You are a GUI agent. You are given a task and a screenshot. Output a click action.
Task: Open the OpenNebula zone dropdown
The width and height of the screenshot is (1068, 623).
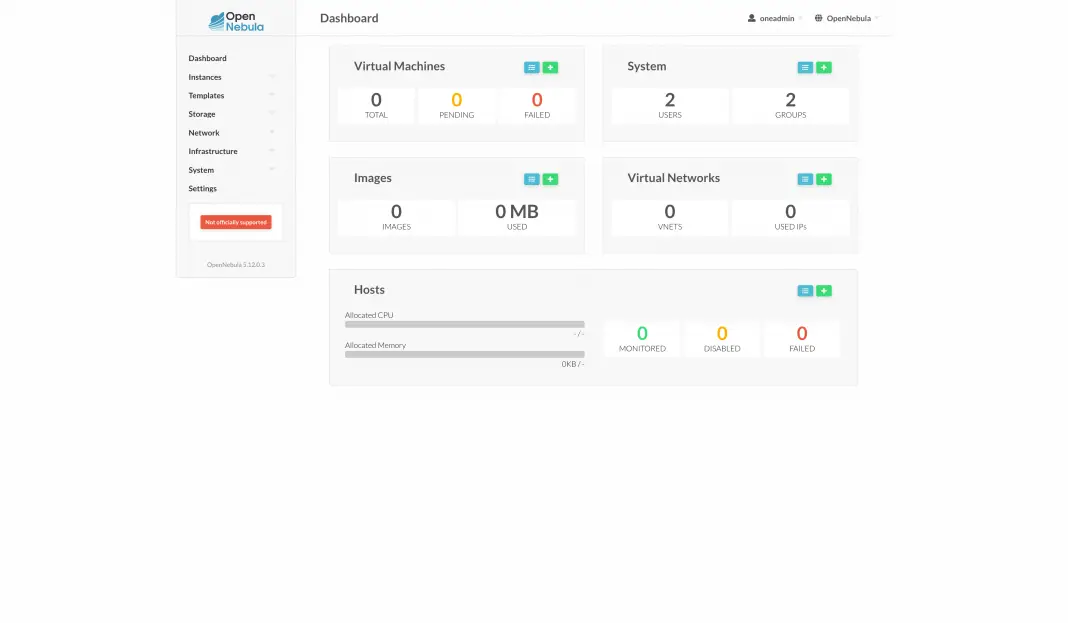tap(847, 18)
